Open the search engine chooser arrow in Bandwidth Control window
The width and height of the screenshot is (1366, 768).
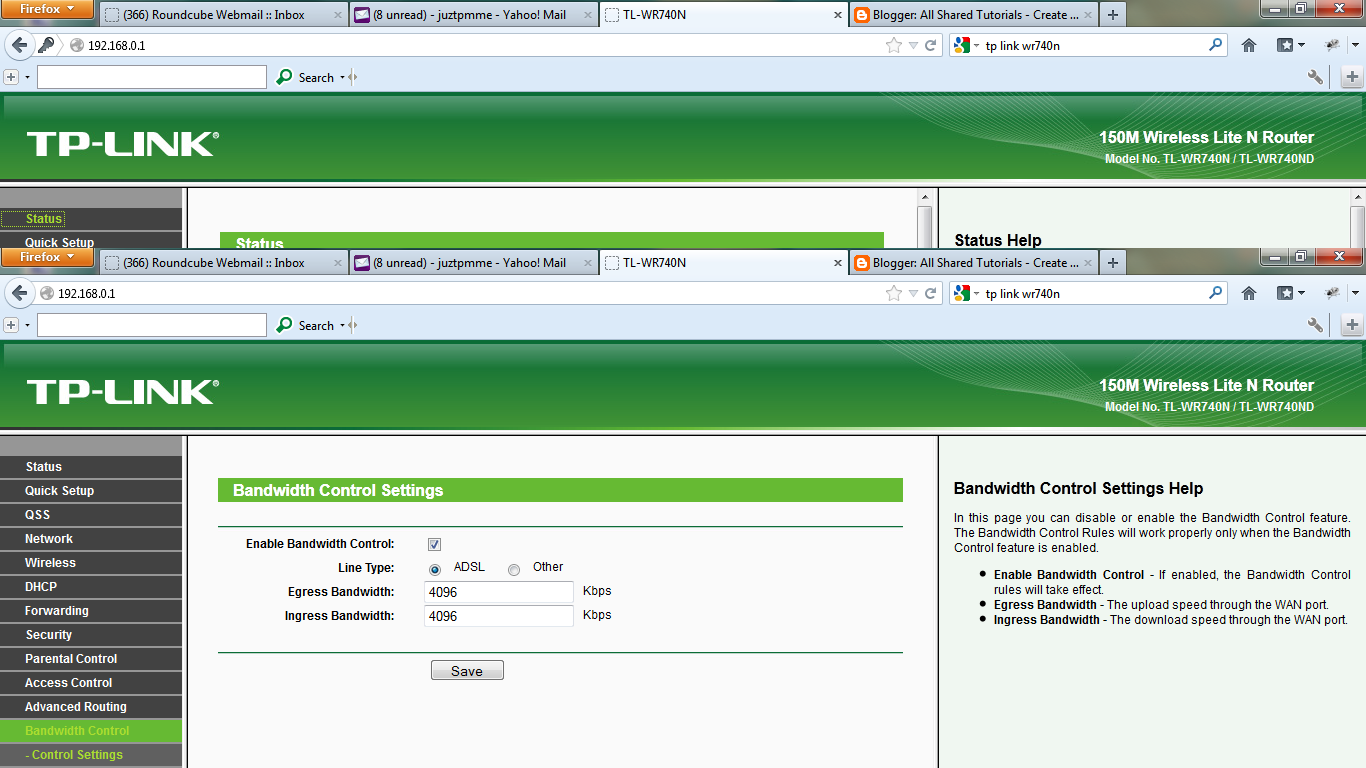tap(975, 293)
